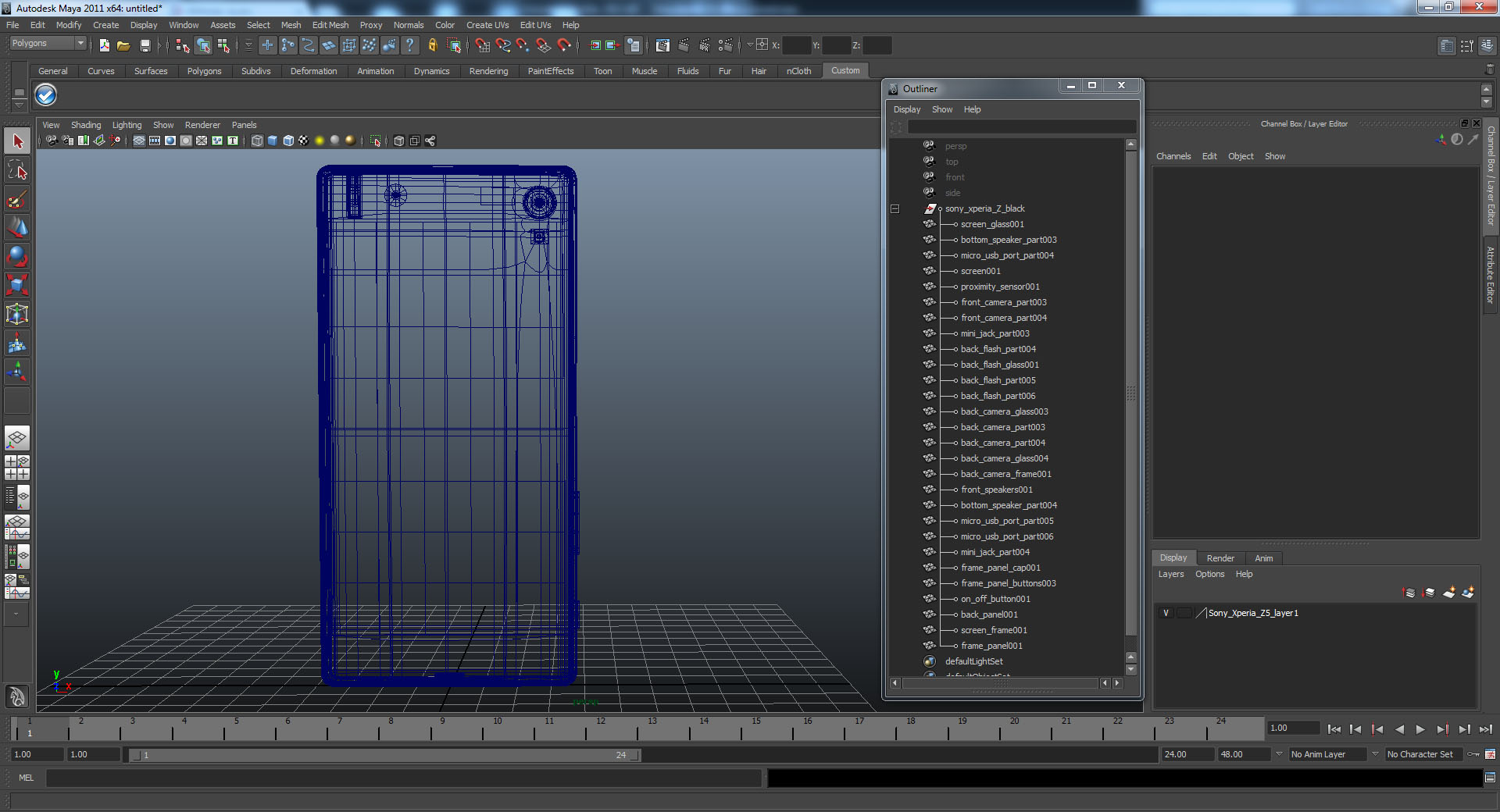Set viewport to Wireframe shading cube
Viewport: 1500px width, 812px height.
click(257, 141)
